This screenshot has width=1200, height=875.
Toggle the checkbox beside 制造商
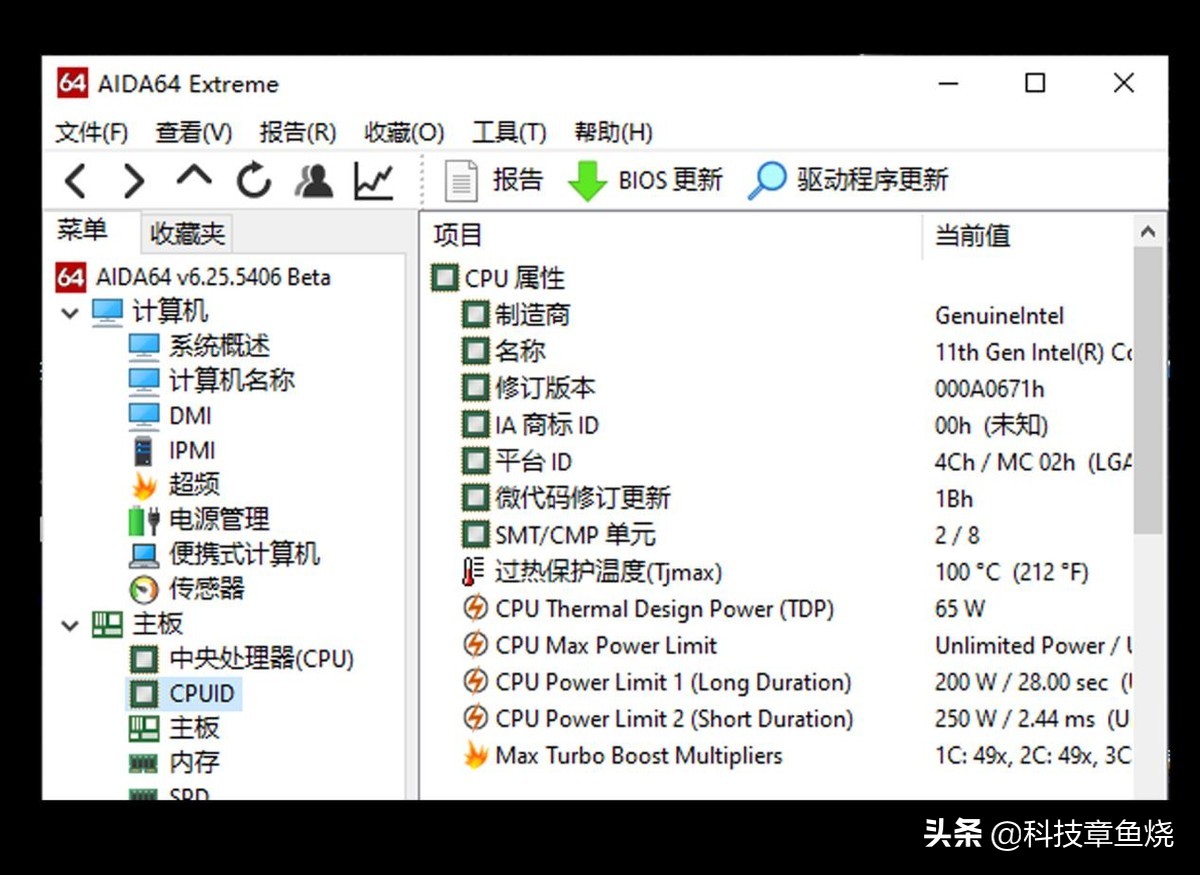click(474, 314)
